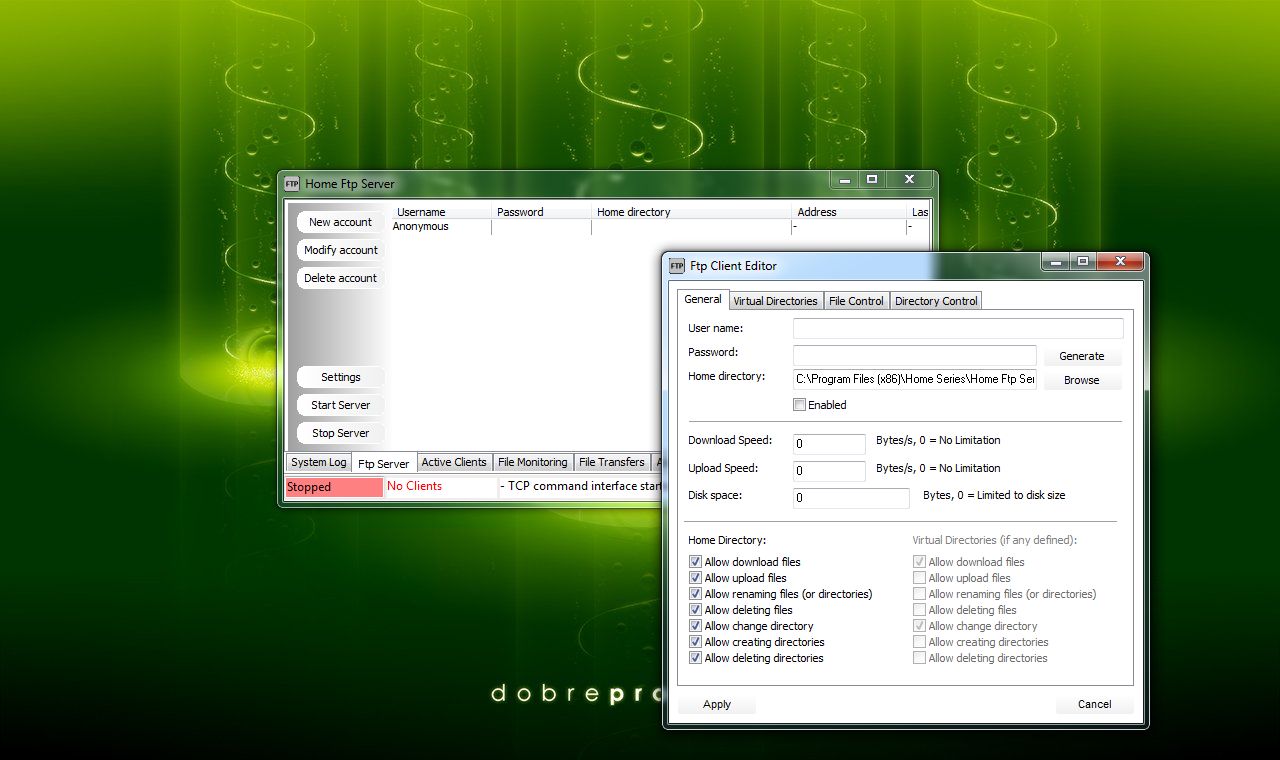Click the Modify account button
1280x760 pixels.
340,250
